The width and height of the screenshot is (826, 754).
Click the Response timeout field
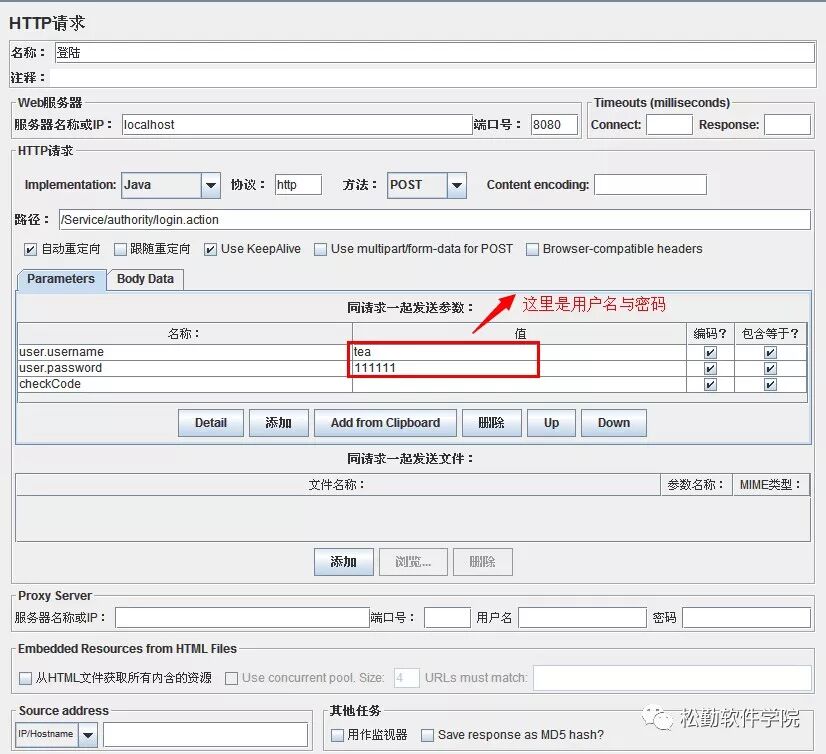click(787, 125)
